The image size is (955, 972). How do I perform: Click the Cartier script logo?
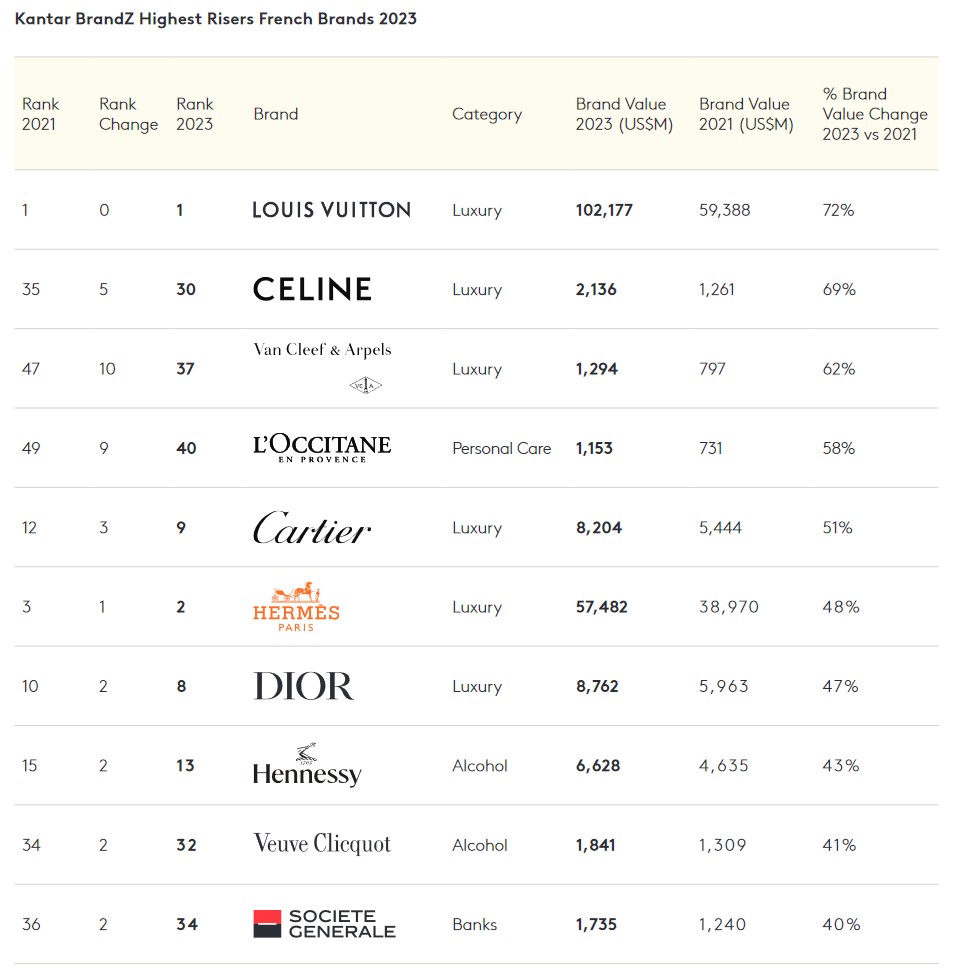311,528
